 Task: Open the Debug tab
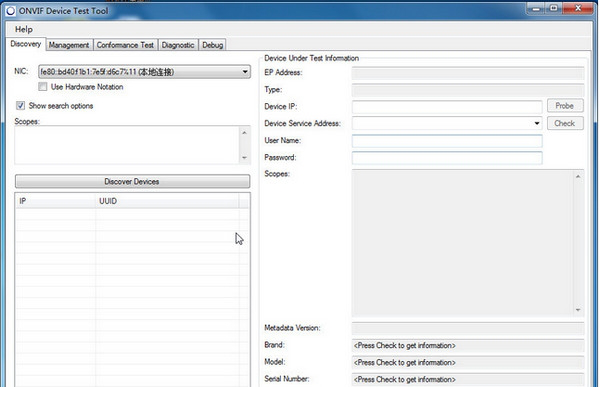tap(212, 45)
